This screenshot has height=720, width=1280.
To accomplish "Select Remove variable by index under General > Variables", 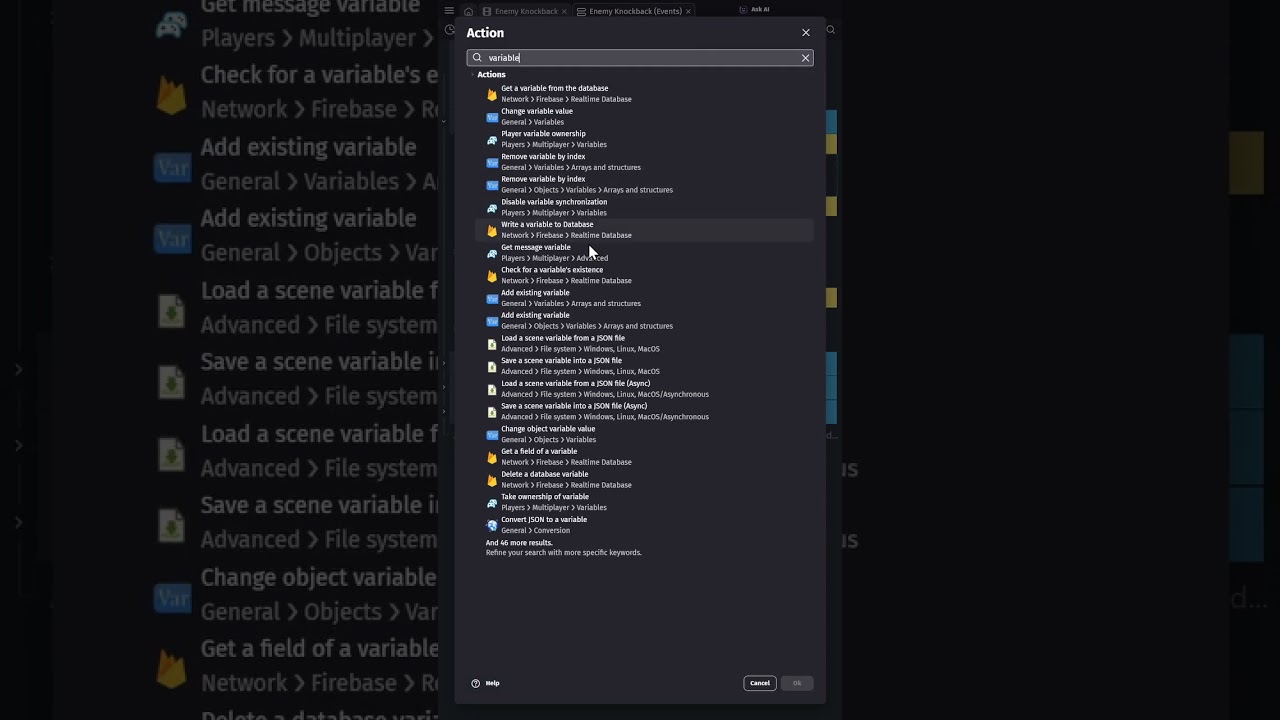I will (644, 162).
